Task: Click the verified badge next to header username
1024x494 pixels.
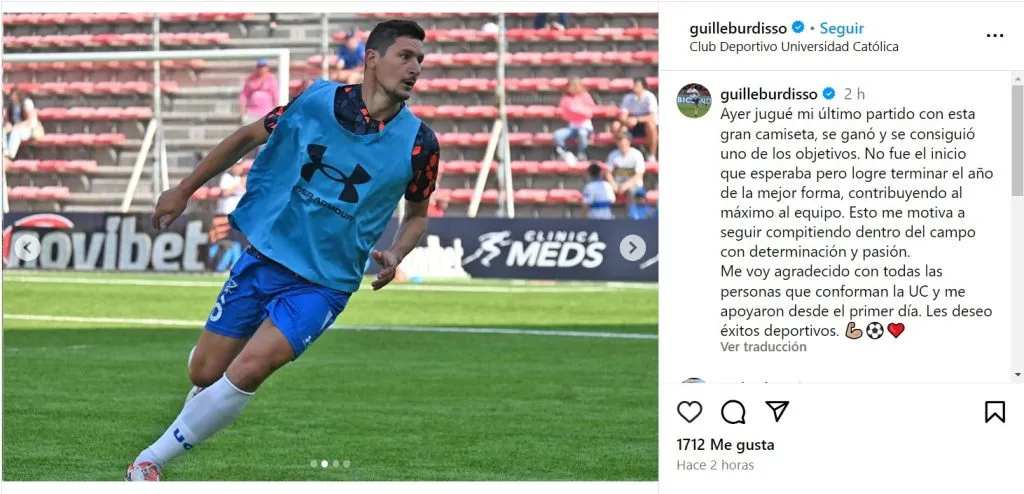Action: [x=797, y=27]
